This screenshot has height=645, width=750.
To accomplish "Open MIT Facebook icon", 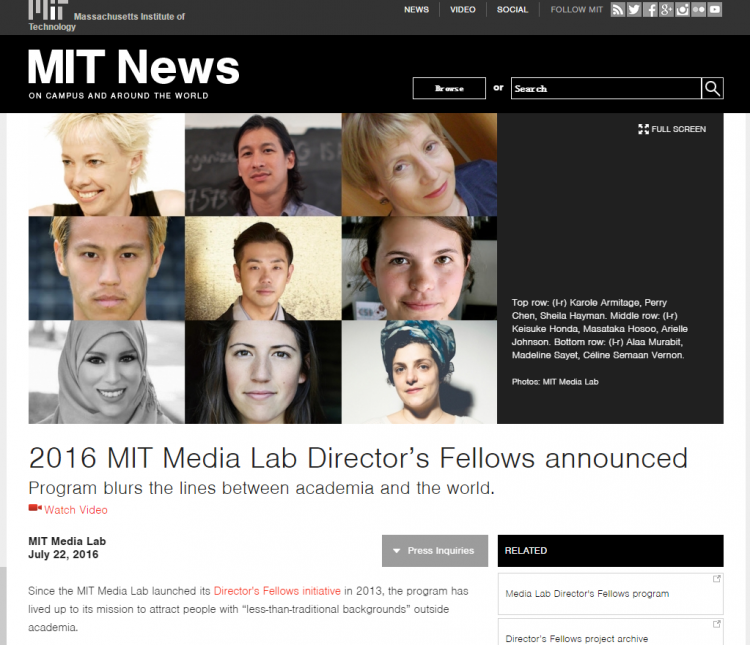I will (650, 10).
